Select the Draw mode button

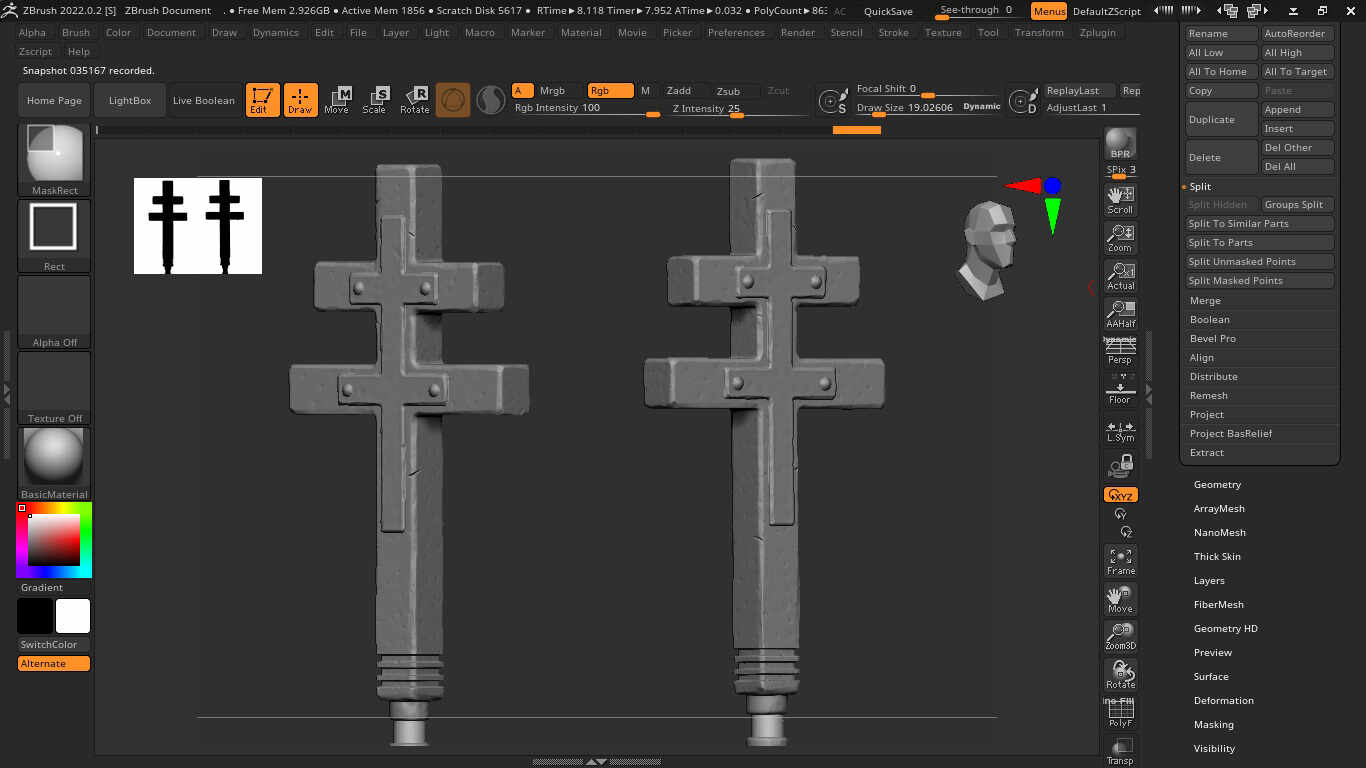pyautogui.click(x=300, y=100)
